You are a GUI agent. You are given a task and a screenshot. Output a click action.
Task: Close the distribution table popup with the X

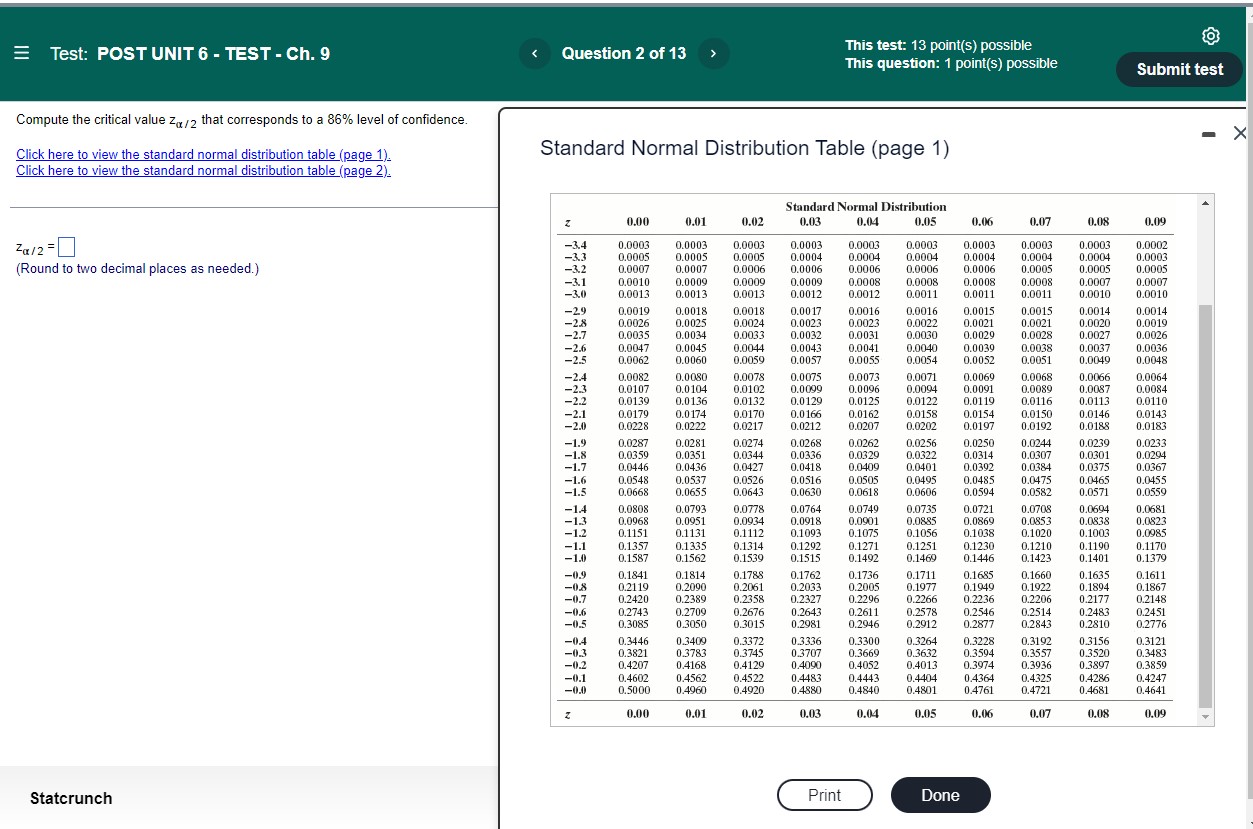coord(1240,132)
